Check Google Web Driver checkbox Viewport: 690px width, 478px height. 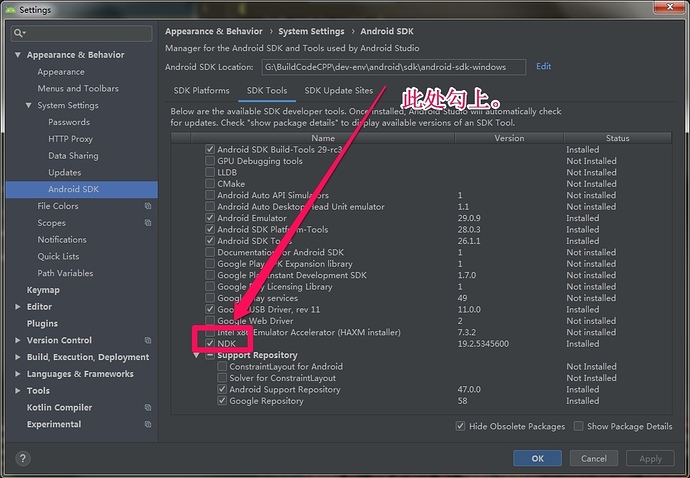pyautogui.click(x=210, y=320)
